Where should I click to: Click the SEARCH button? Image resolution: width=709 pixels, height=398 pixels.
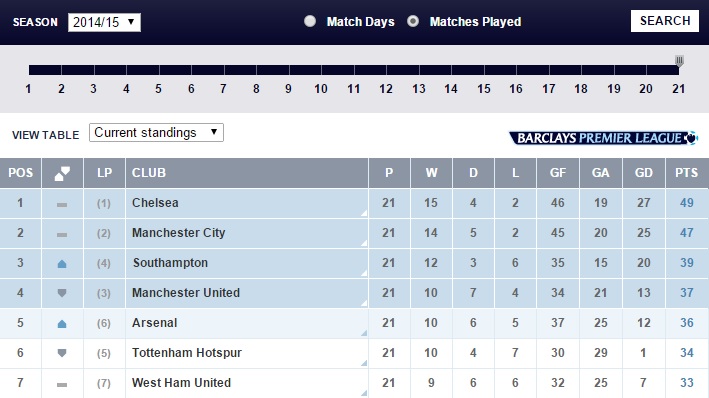(665, 21)
